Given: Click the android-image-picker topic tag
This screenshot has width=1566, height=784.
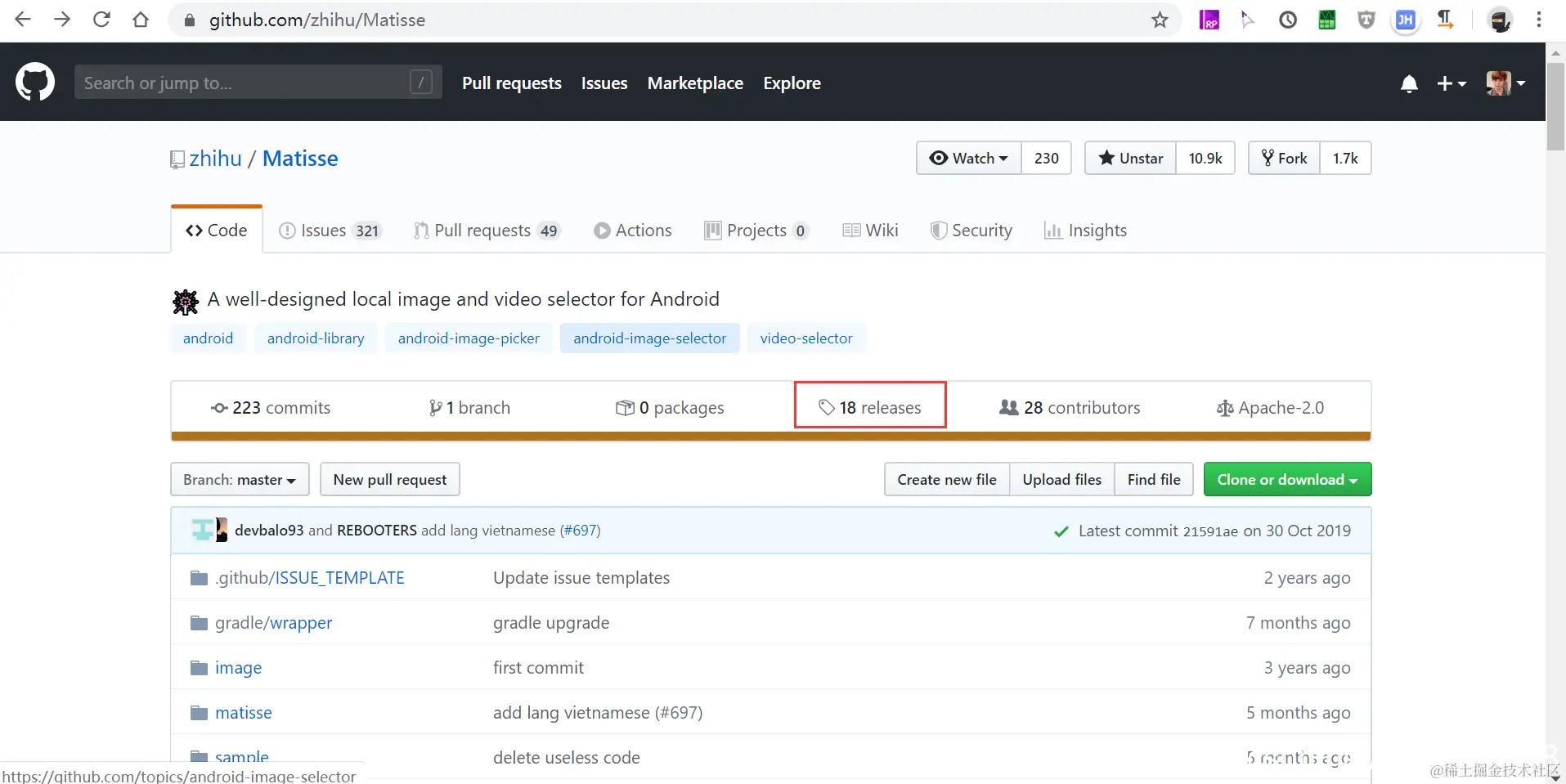Looking at the screenshot, I should coord(469,338).
